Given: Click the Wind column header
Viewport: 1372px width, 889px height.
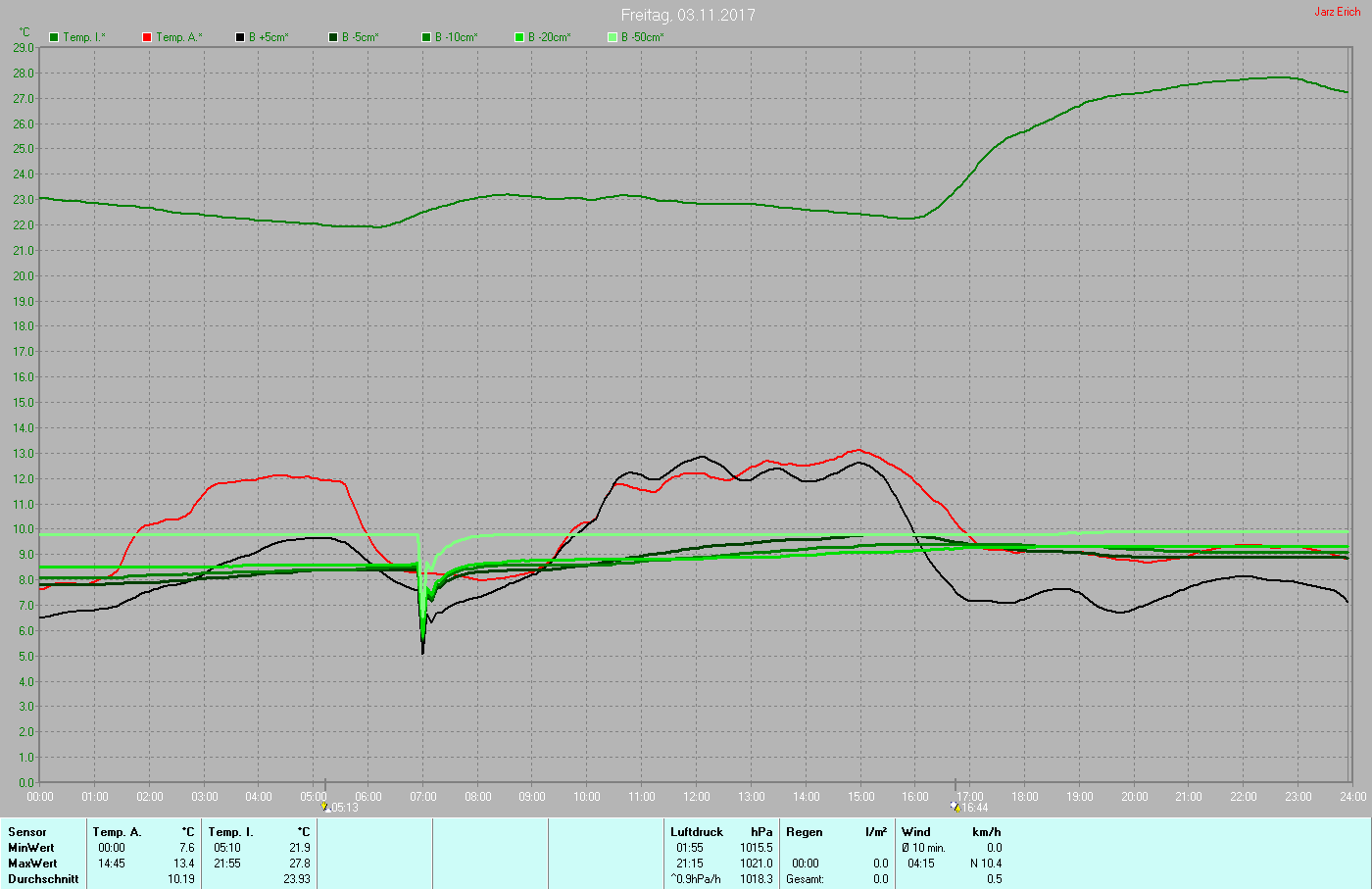Looking at the screenshot, I should click(916, 832).
